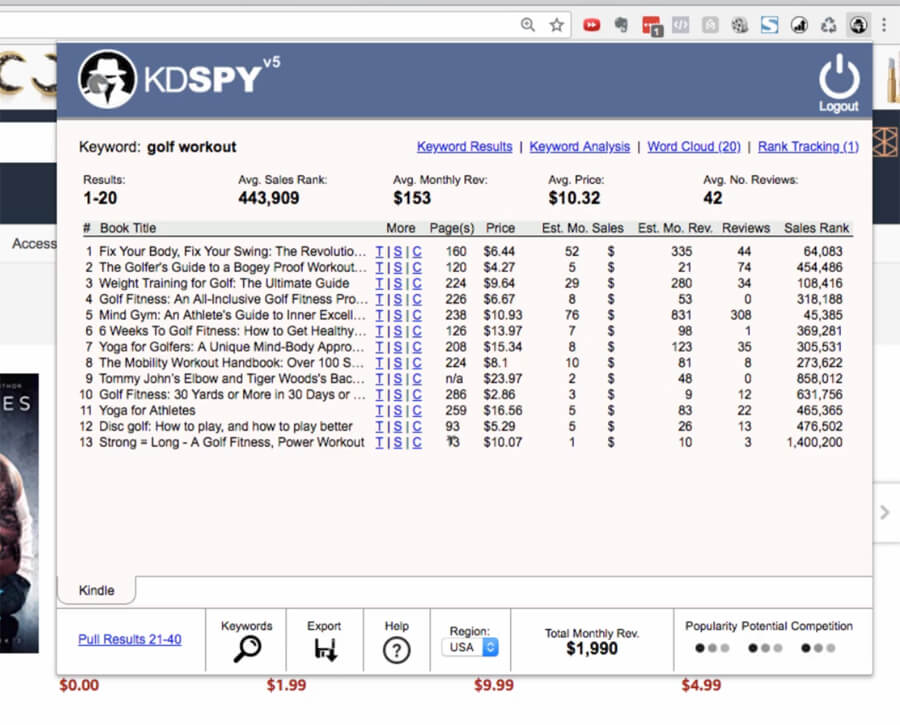Click the Evernote elephant extension icon
900x725 pixels.
[x=621, y=25]
